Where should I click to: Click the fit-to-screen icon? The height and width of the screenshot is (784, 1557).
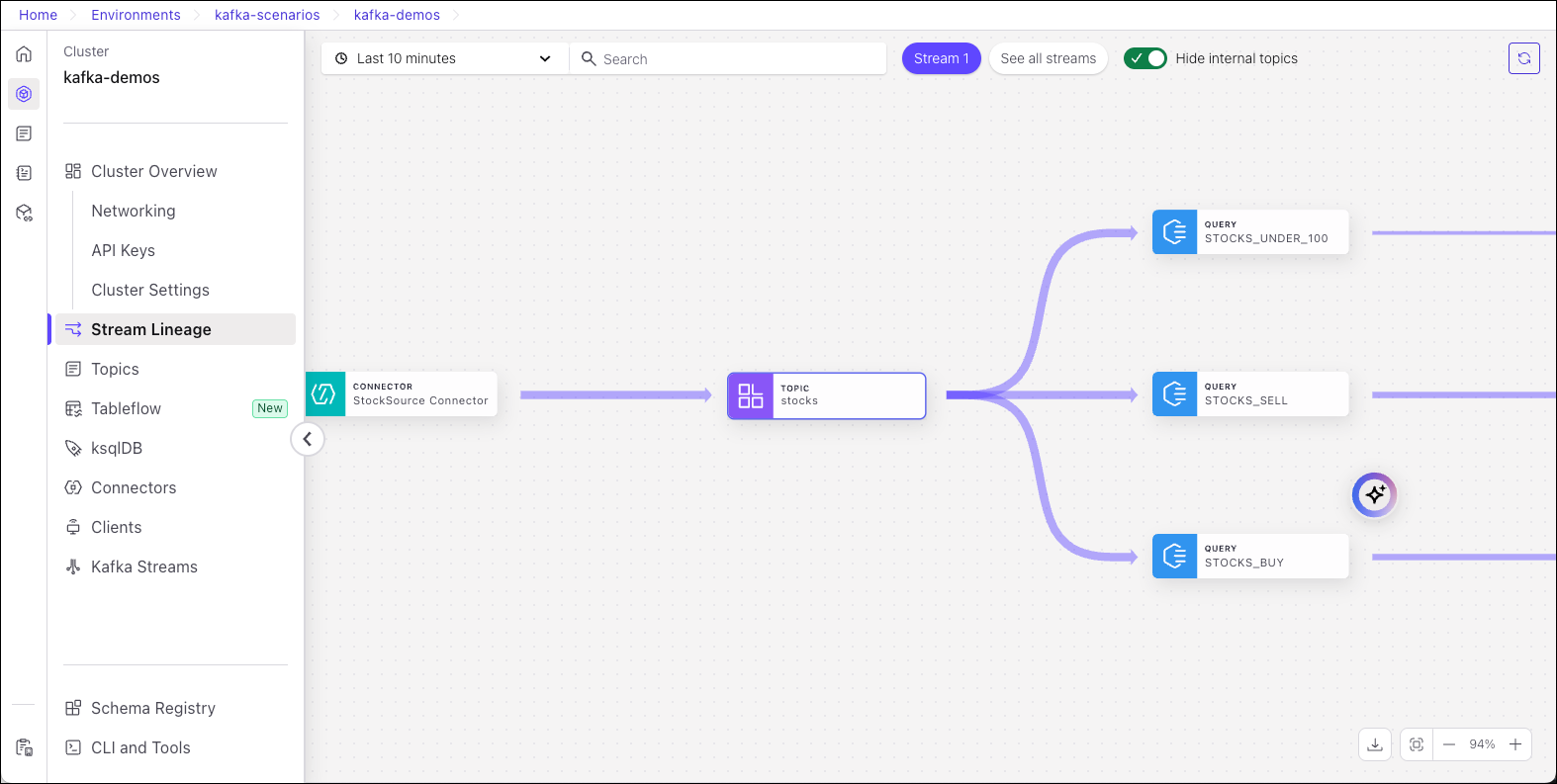(x=1417, y=744)
